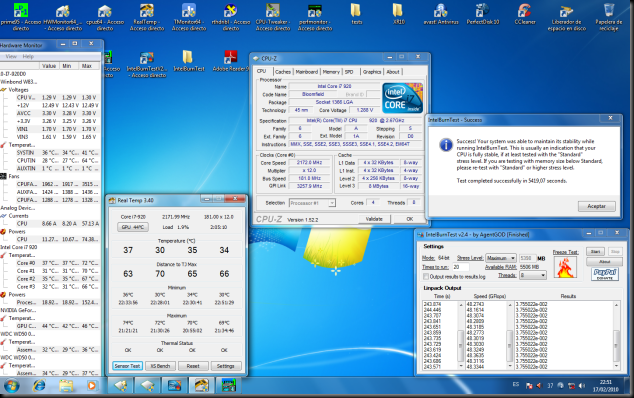Select the NVIDIA GeFor... tree node
Screen dimensions: 634x398
point(18,310)
